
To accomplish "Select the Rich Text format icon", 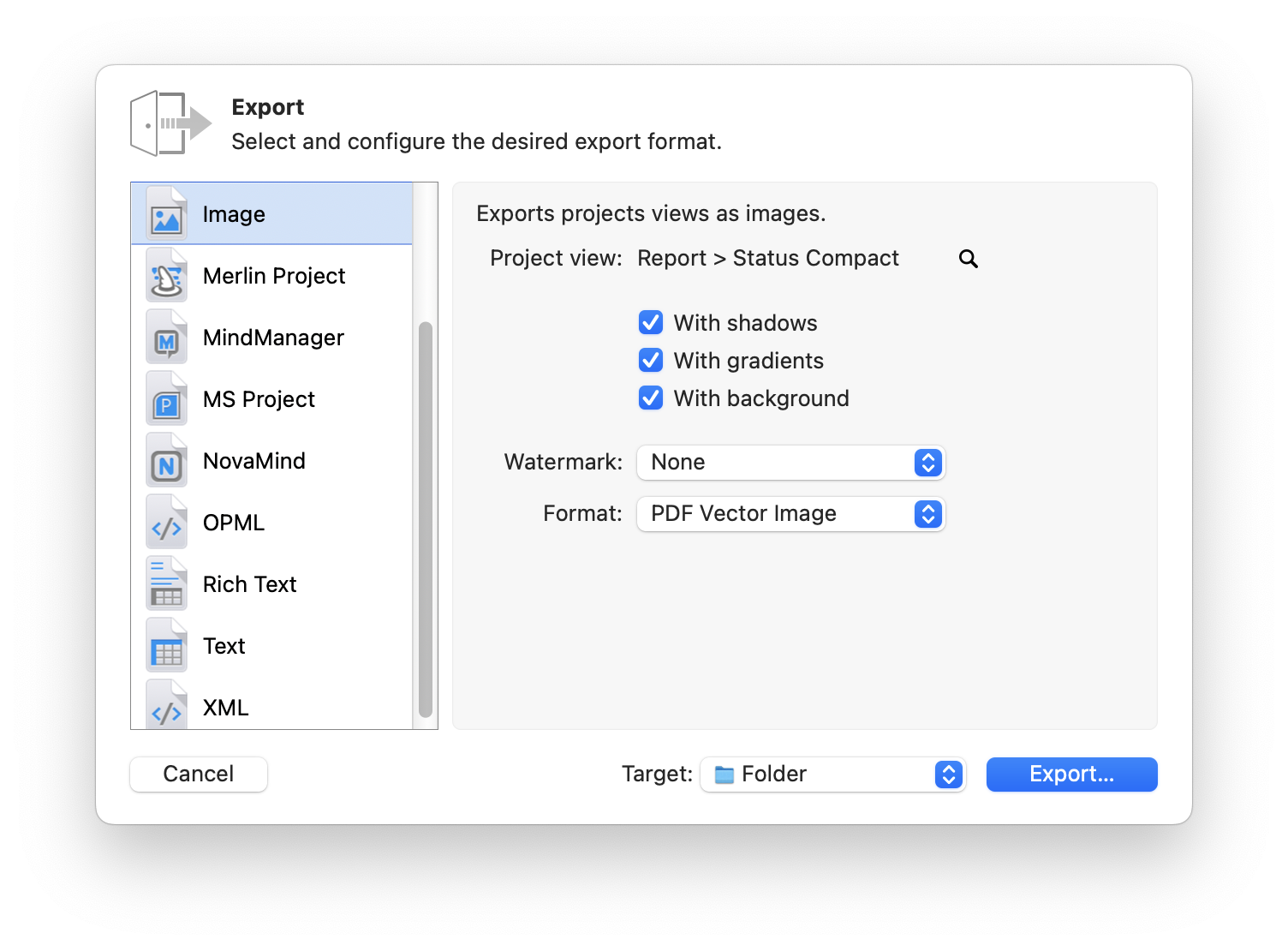I will coord(166,583).
